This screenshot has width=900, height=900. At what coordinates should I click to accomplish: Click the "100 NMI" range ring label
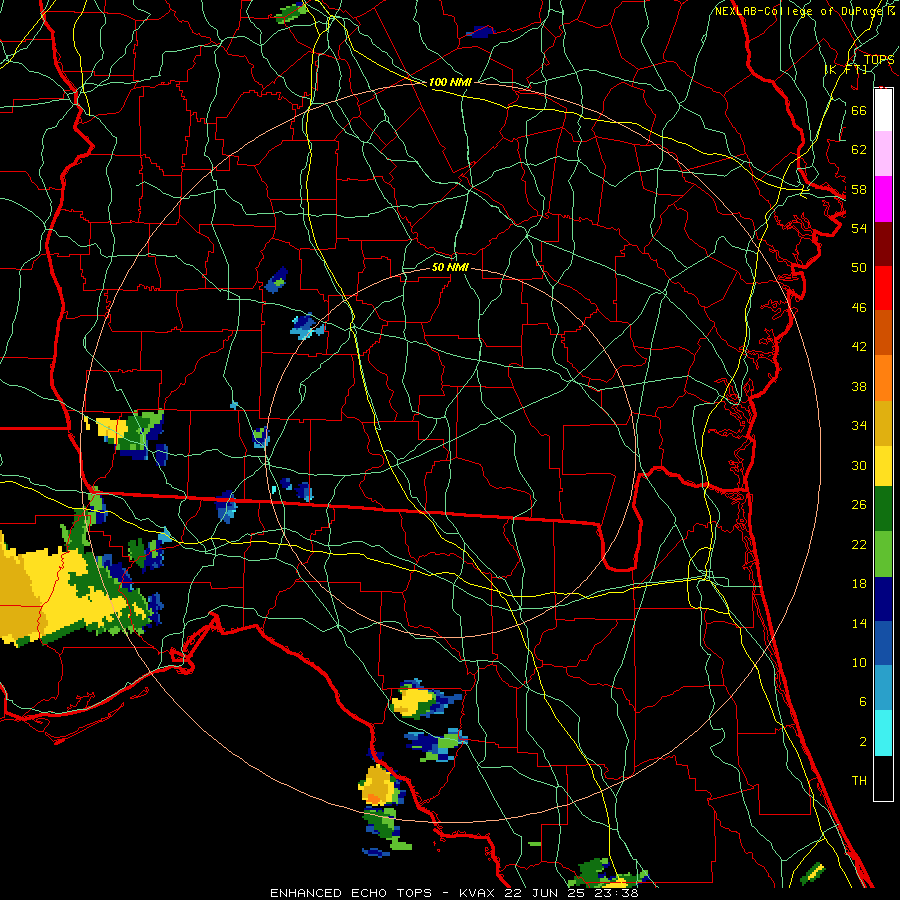pyautogui.click(x=450, y=82)
